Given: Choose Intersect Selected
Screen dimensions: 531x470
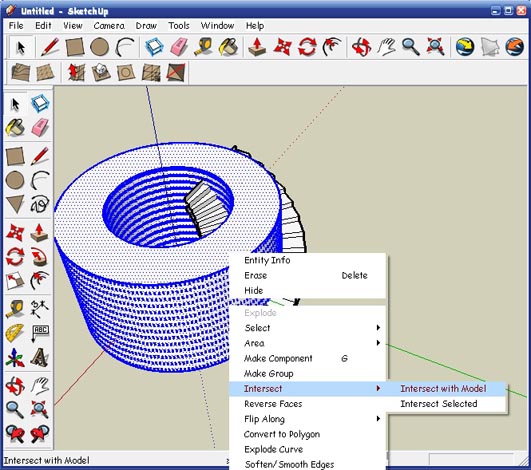Looking at the screenshot, I should [446, 404].
